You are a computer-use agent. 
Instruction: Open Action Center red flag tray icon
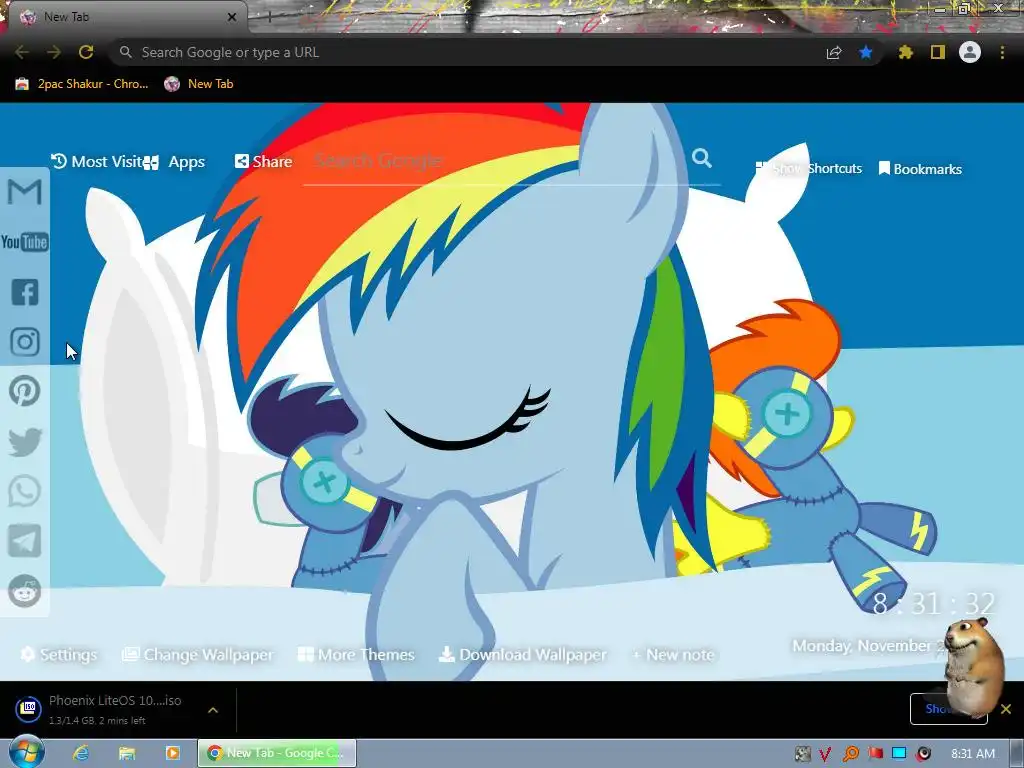(875, 754)
